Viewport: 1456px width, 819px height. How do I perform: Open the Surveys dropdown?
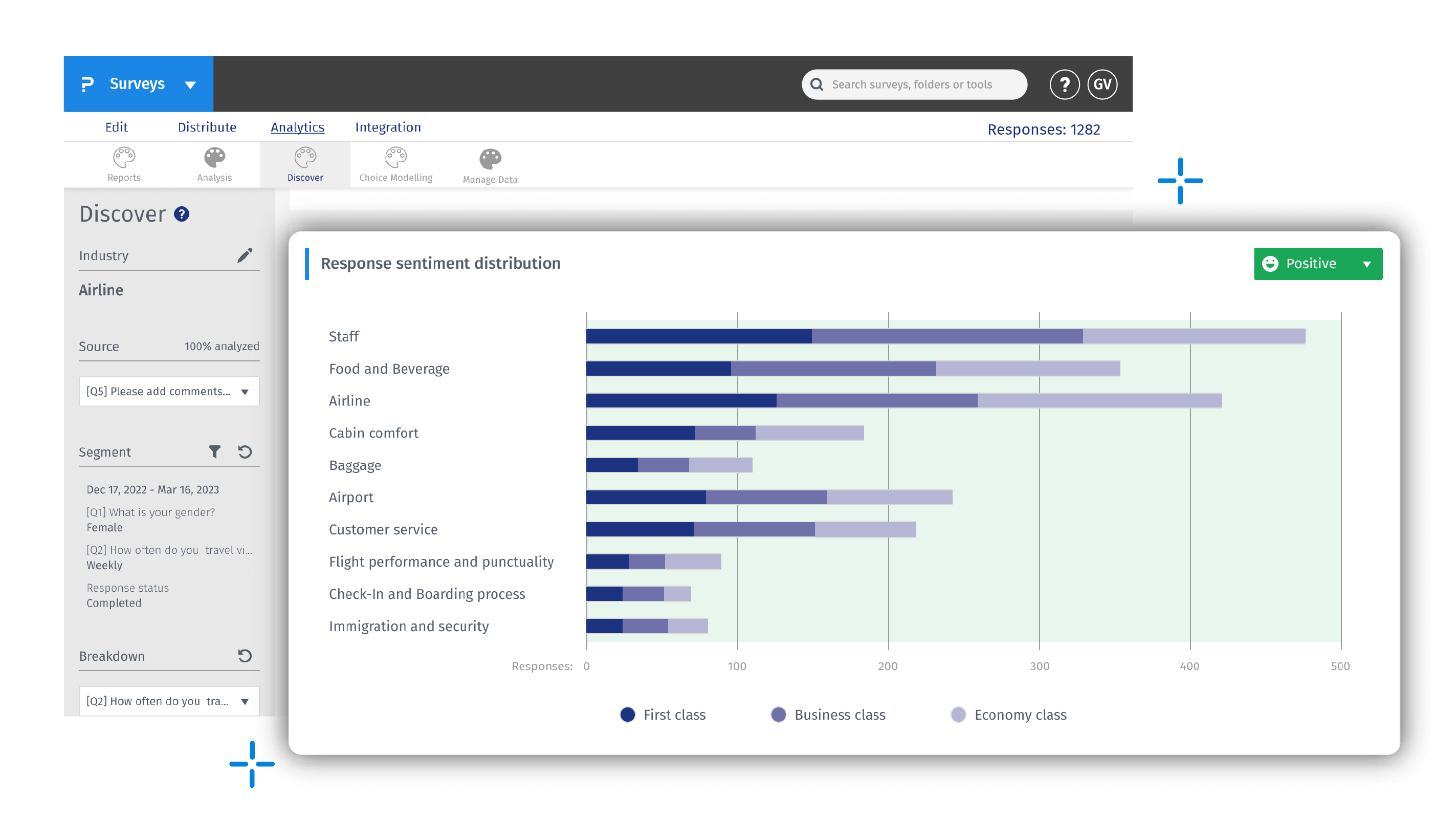click(190, 84)
